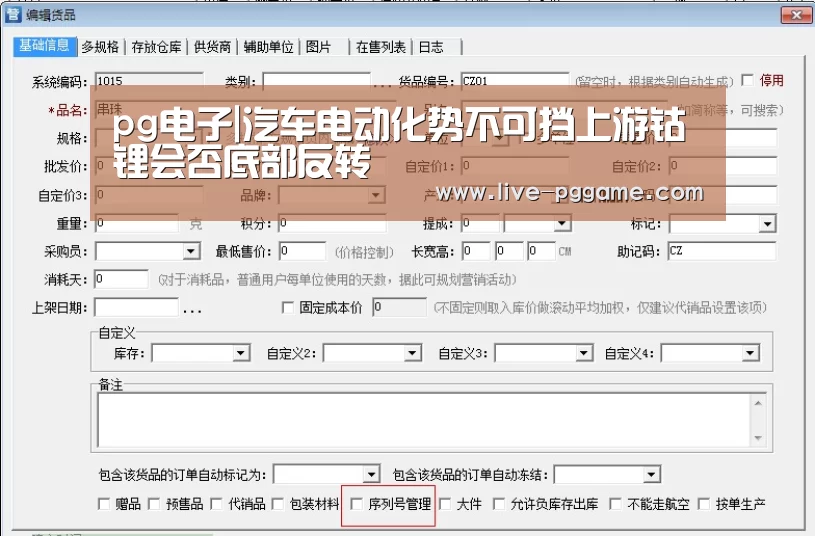
Task: Open the 存放仓库 tab
Action: 156,47
